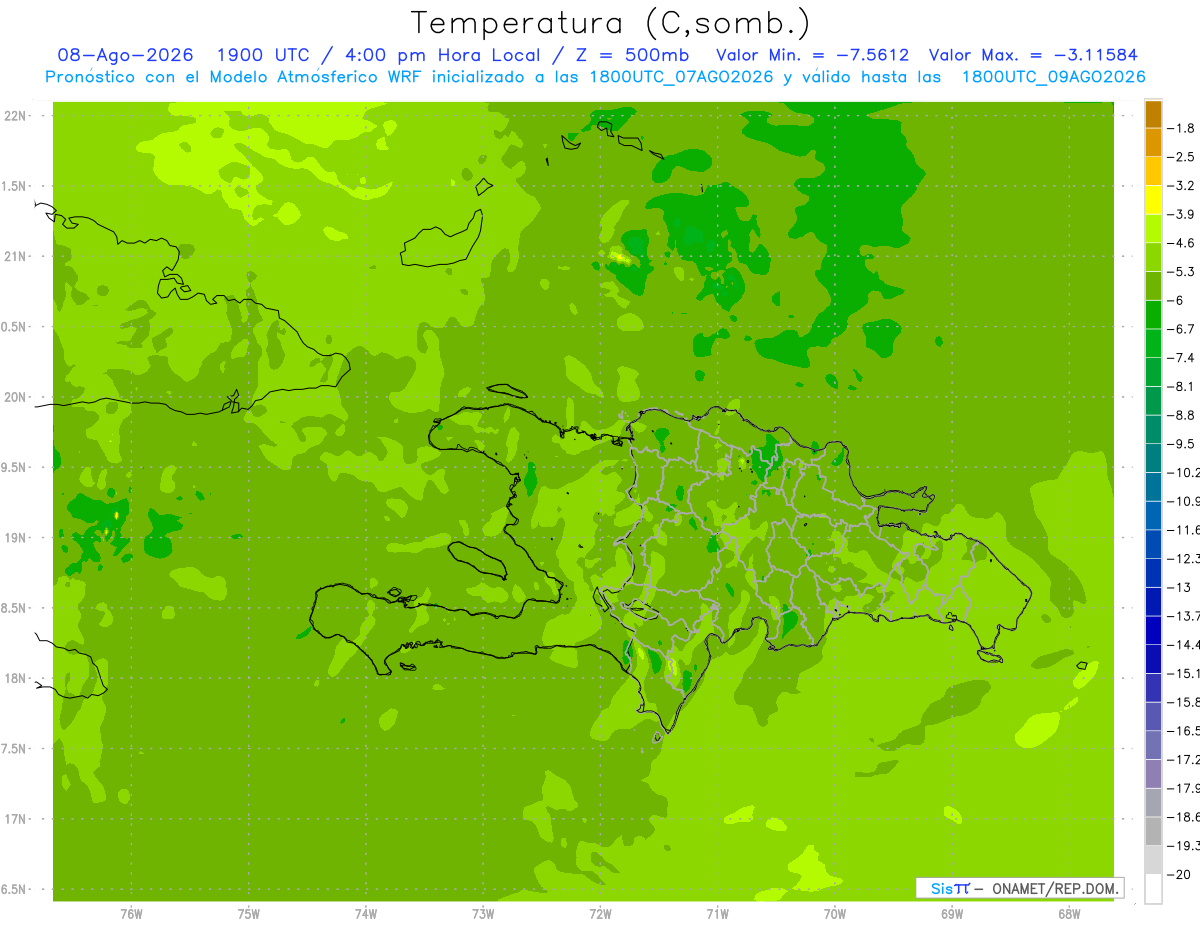
Task: Click the "-3.9" colorbar label
Action: point(1181,214)
